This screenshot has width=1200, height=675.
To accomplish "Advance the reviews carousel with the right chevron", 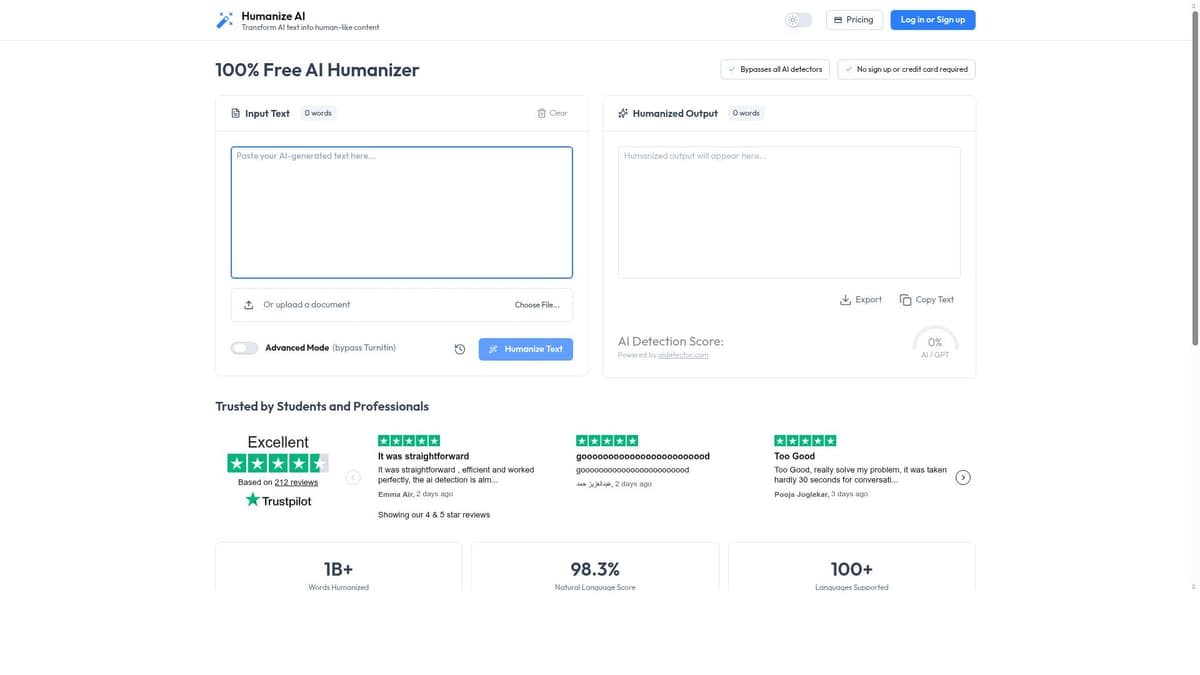I will [x=963, y=477].
